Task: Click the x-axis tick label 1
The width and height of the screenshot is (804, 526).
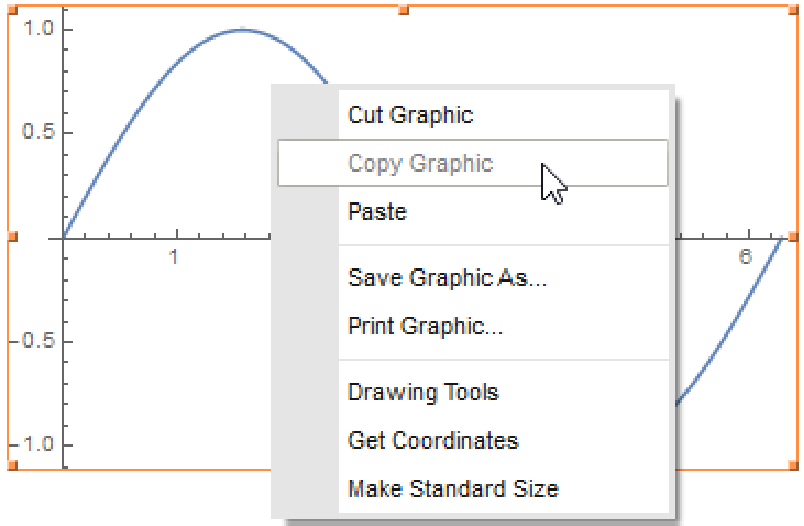Action: [174, 257]
